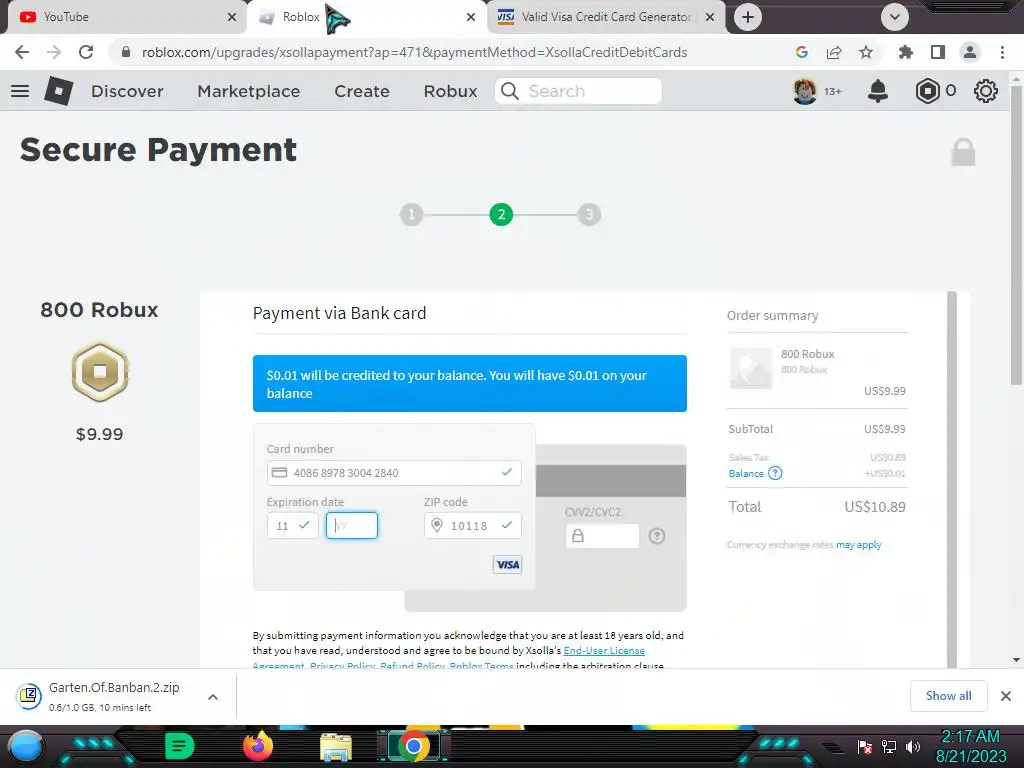Open the network tray icon

coord(889,746)
